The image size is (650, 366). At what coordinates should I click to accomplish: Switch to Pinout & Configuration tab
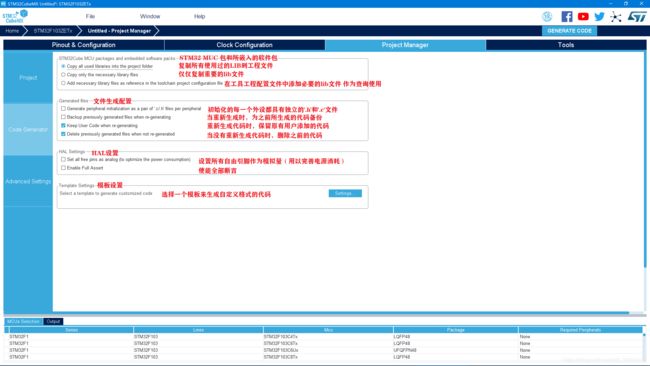tap(84, 45)
